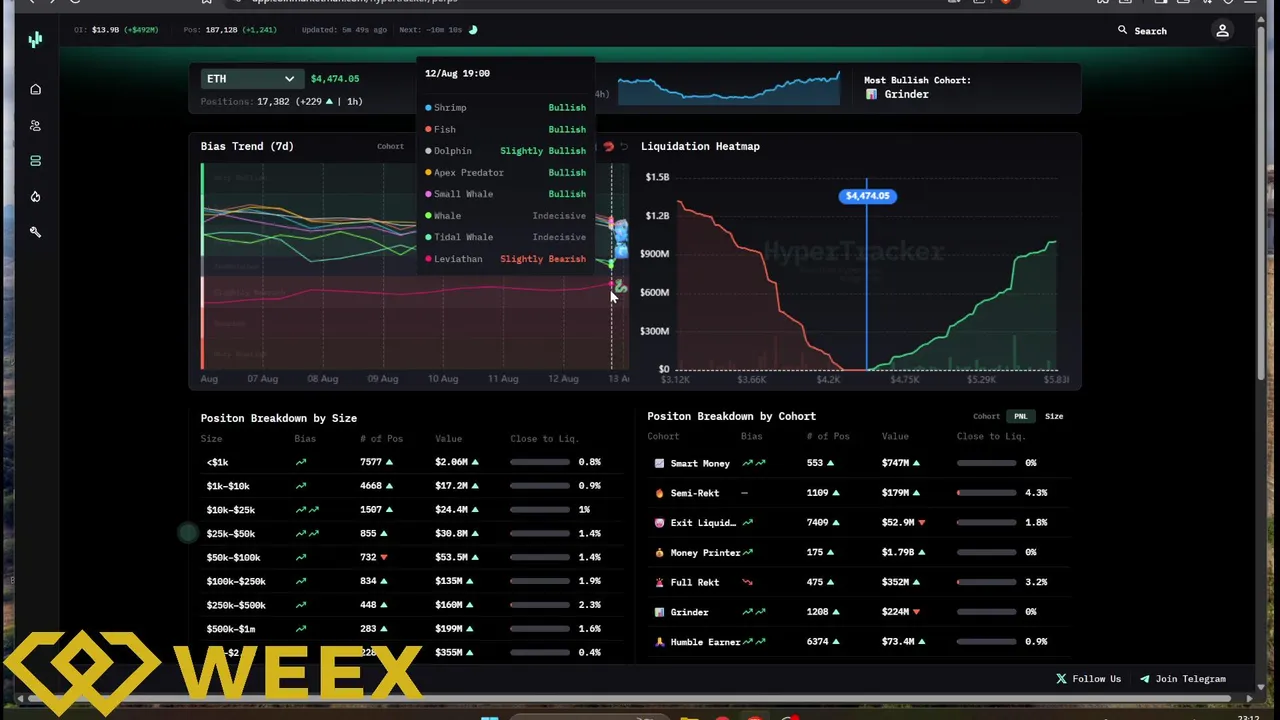Sort by the Value column in size table
The height and width of the screenshot is (720, 1280).
(x=449, y=439)
